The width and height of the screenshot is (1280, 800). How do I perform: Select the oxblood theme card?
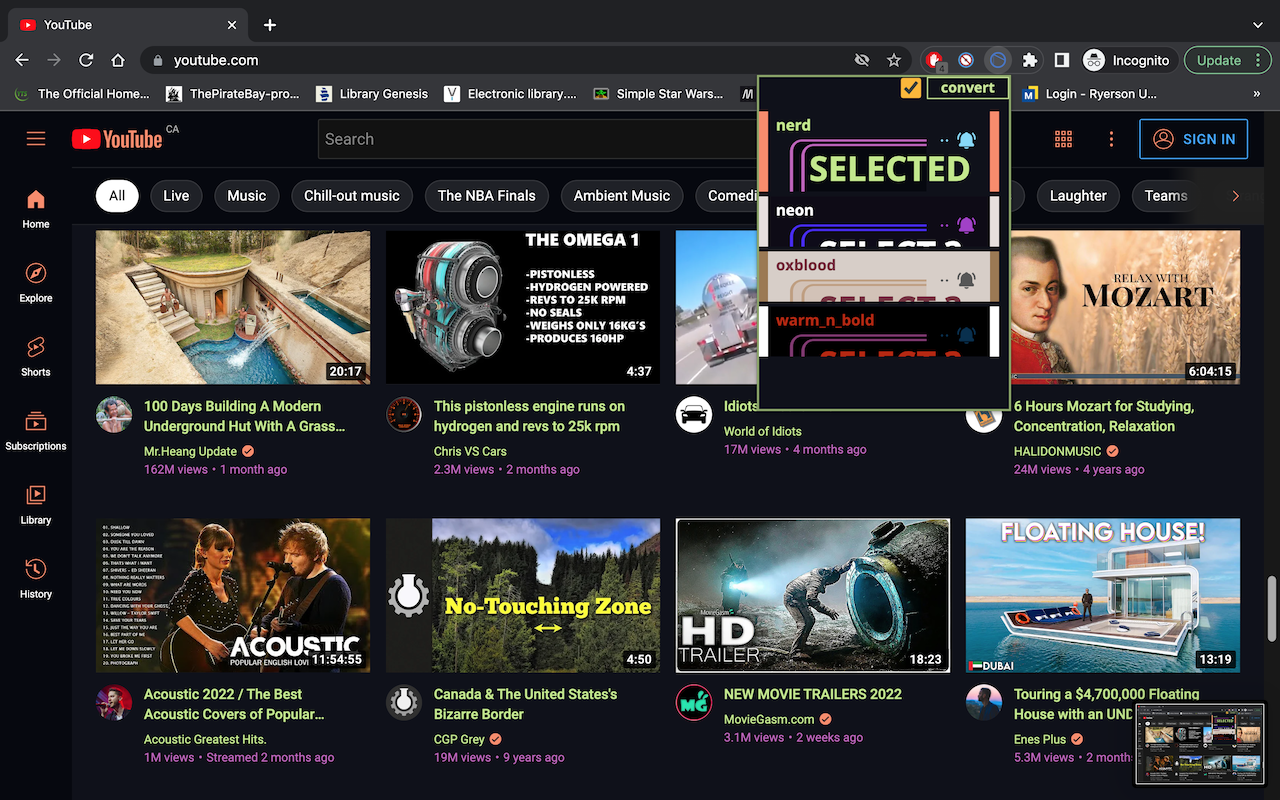click(x=879, y=276)
